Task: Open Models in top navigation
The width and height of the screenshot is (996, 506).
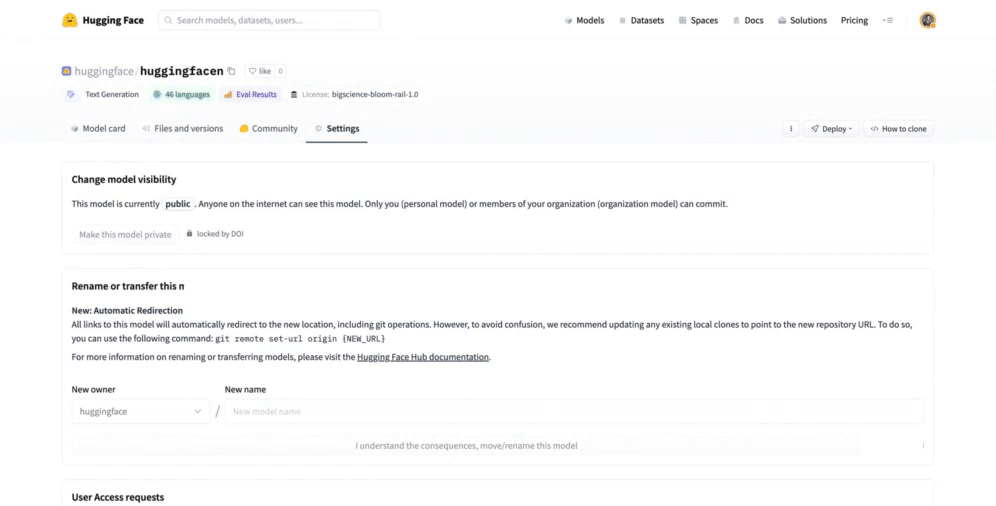Action: pos(584,20)
